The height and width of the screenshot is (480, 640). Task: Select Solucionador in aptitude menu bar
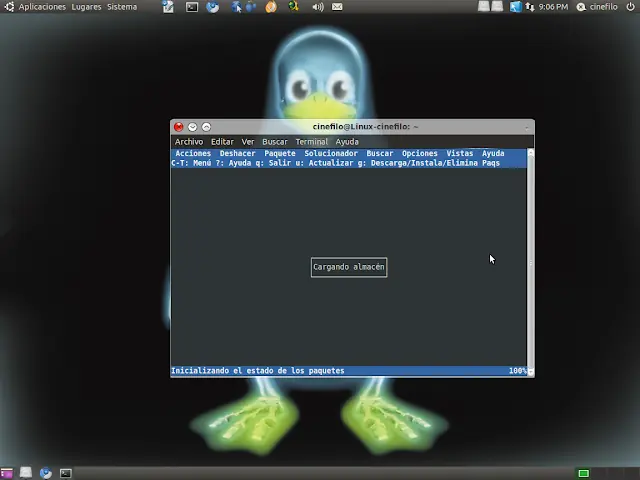pyautogui.click(x=330, y=154)
